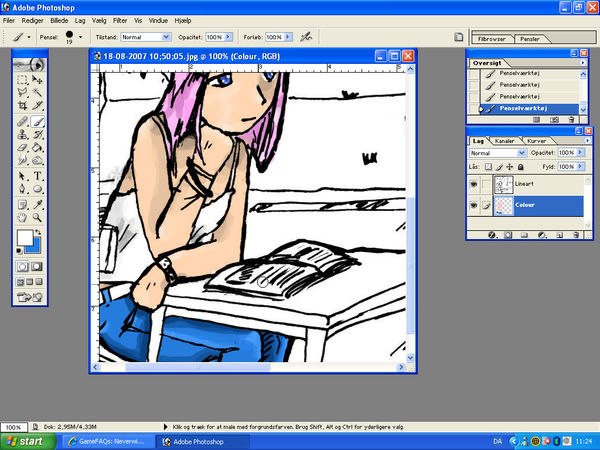This screenshot has height=450, width=600.
Task: Select the Paint Bucket tool
Action: click(37, 147)
